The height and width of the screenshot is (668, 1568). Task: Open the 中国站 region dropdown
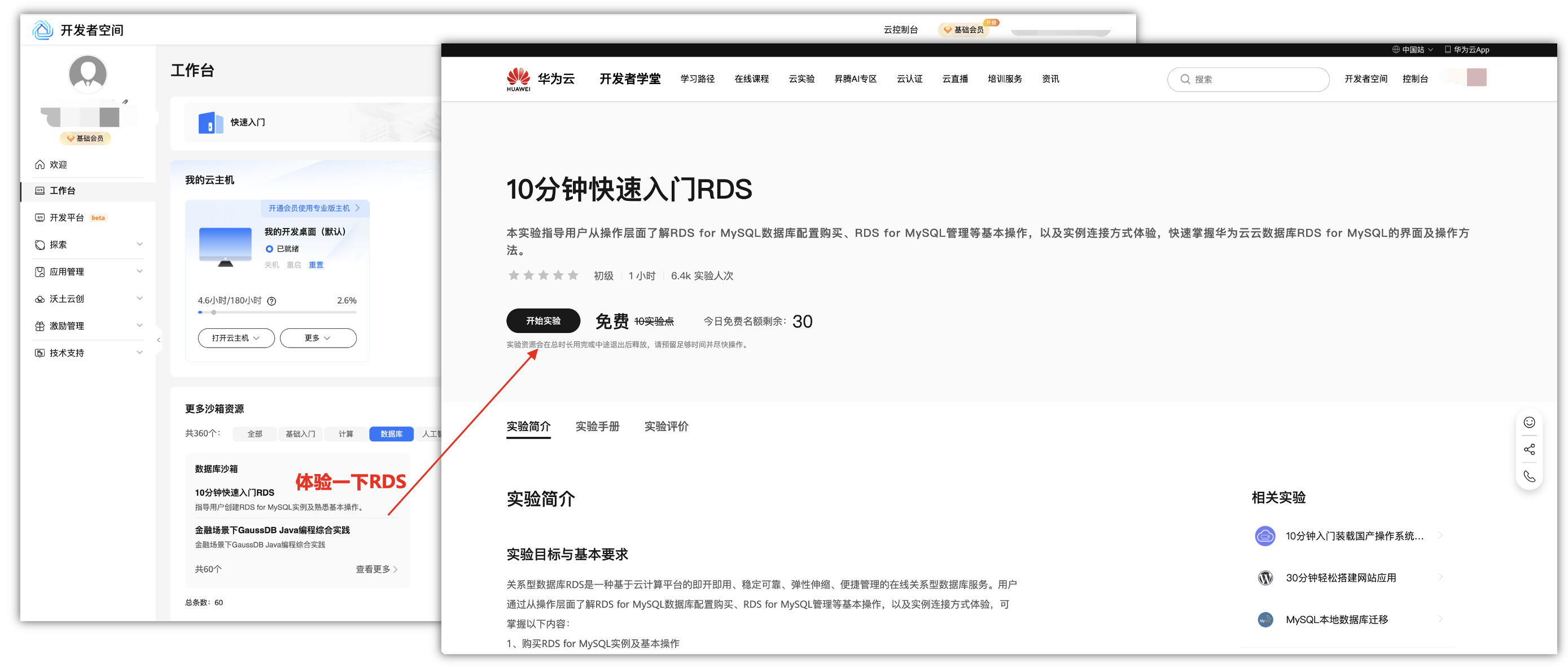[x=1412, y=50]
